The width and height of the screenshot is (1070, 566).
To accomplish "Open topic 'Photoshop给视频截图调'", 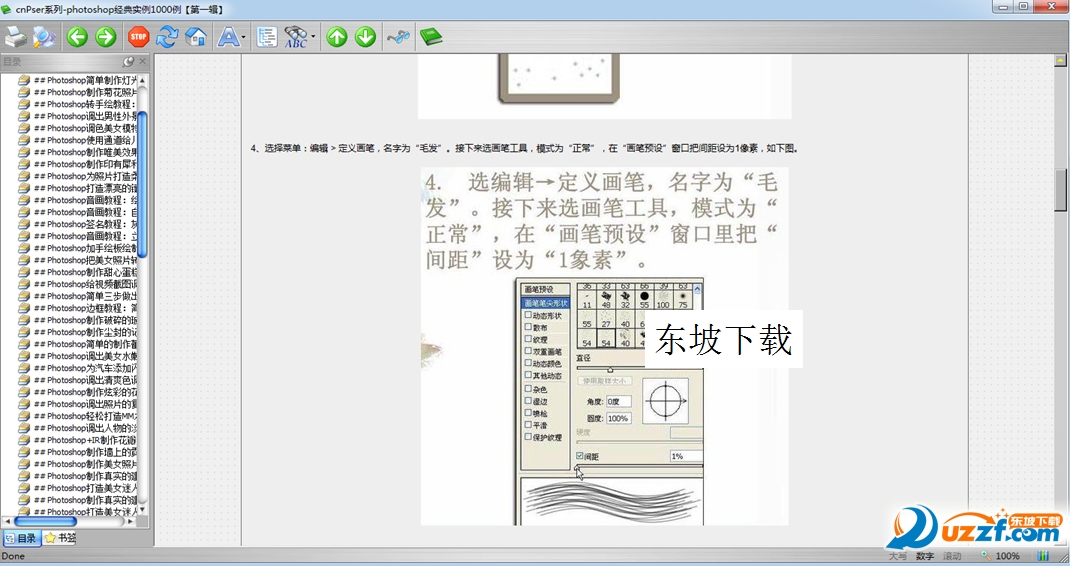I will (x=85, y=284).
